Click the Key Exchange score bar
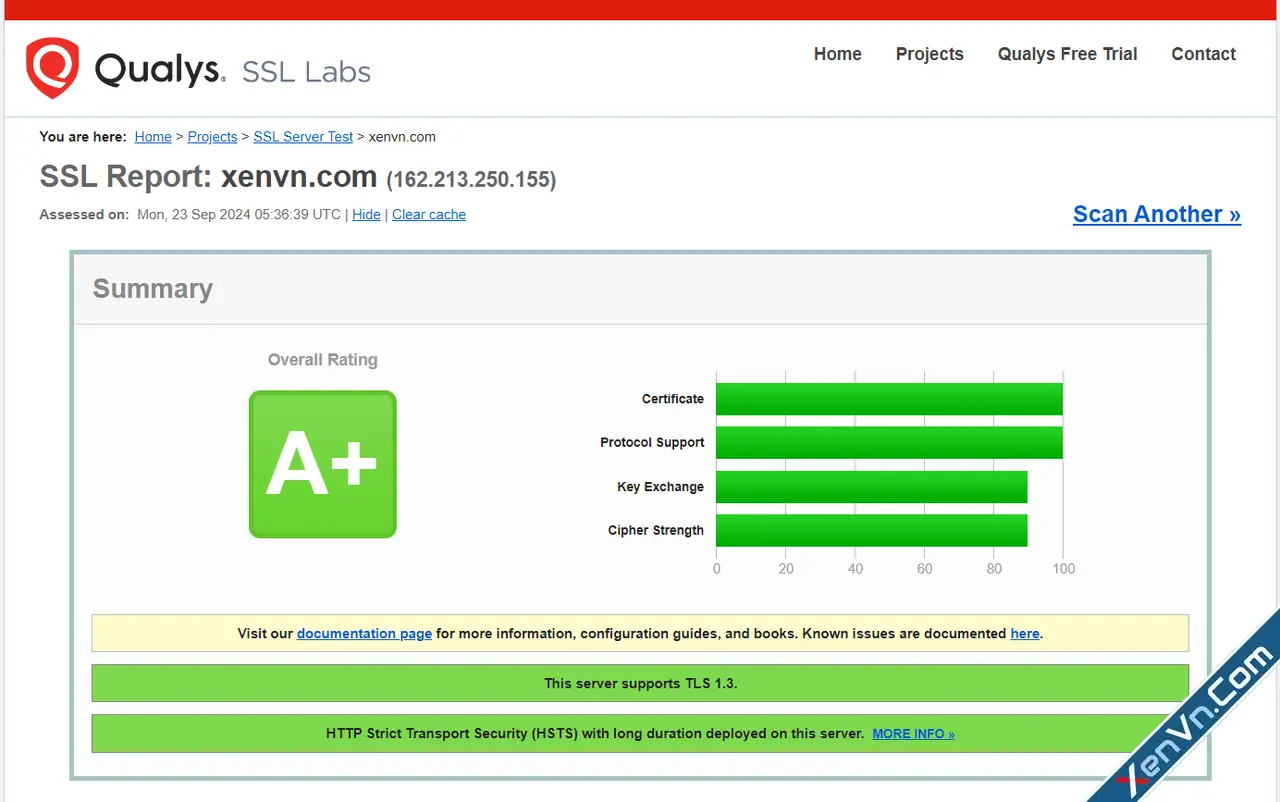 click(872, 487)
